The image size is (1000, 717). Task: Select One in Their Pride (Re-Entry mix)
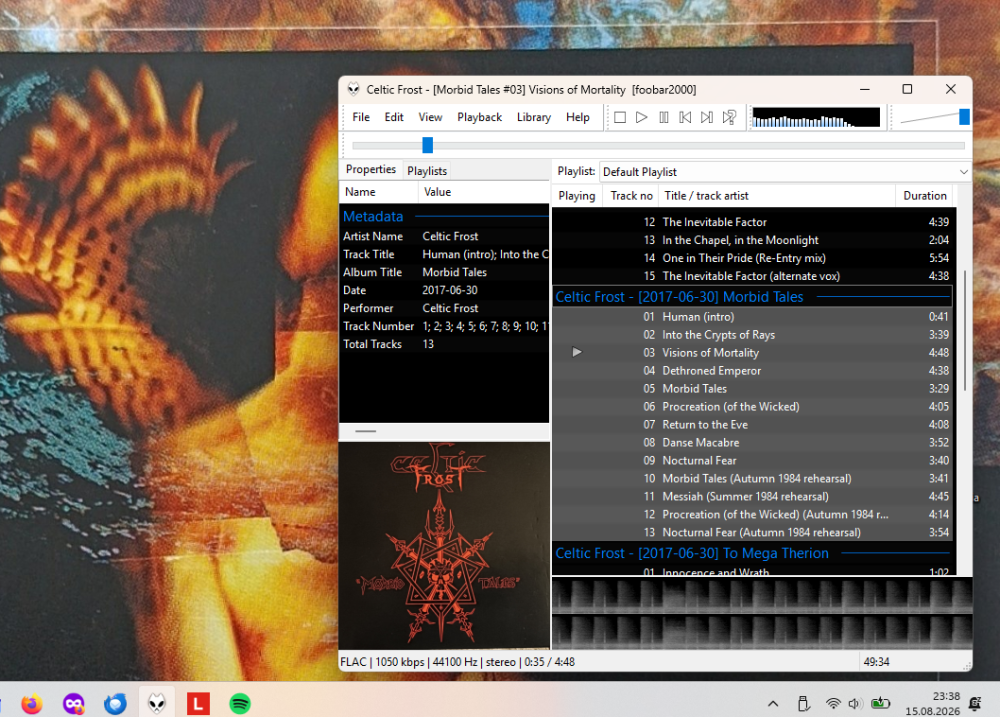[x=753, y=258]
